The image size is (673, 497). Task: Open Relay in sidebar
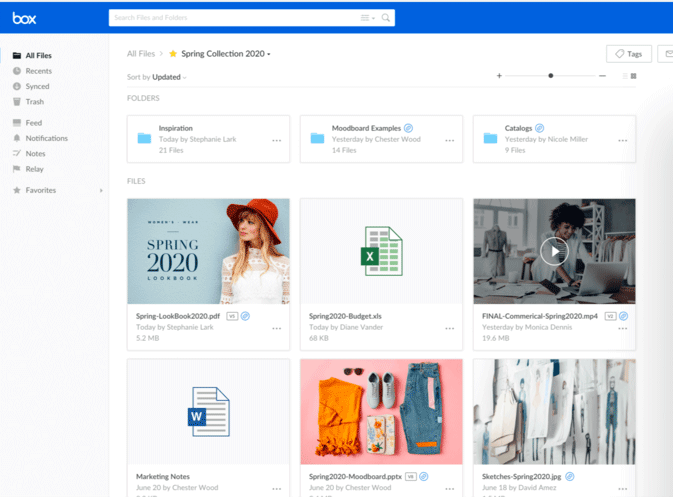pyautogui.click(x=34, y=169)
